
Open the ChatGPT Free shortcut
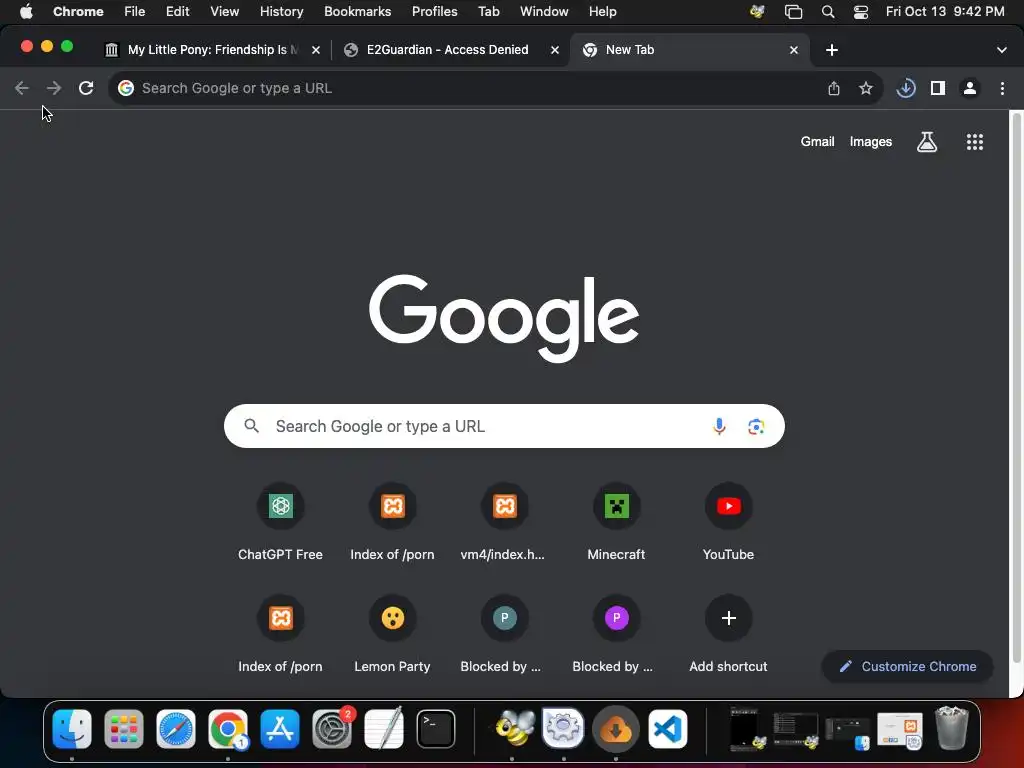(281, 522)
